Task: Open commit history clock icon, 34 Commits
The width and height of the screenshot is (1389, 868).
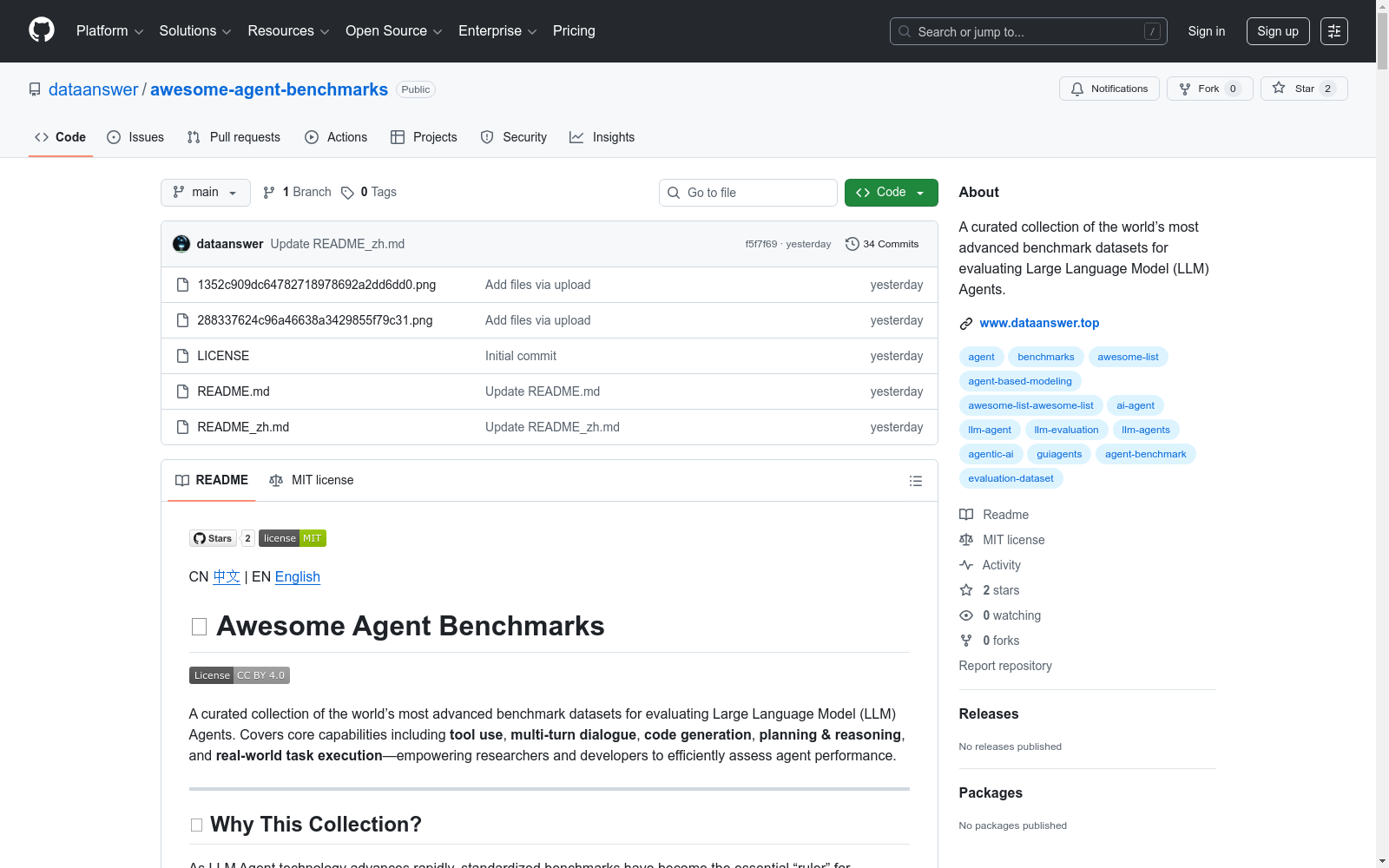Action: click(882, 244)
